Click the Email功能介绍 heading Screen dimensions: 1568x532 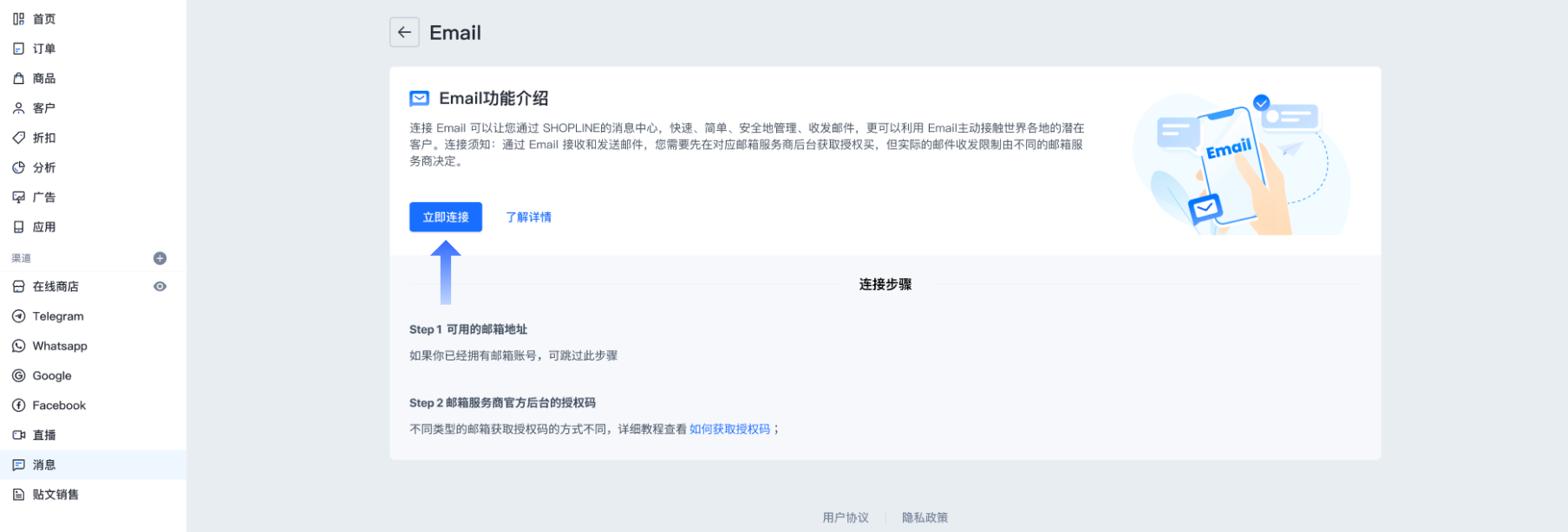click(493, 99)
